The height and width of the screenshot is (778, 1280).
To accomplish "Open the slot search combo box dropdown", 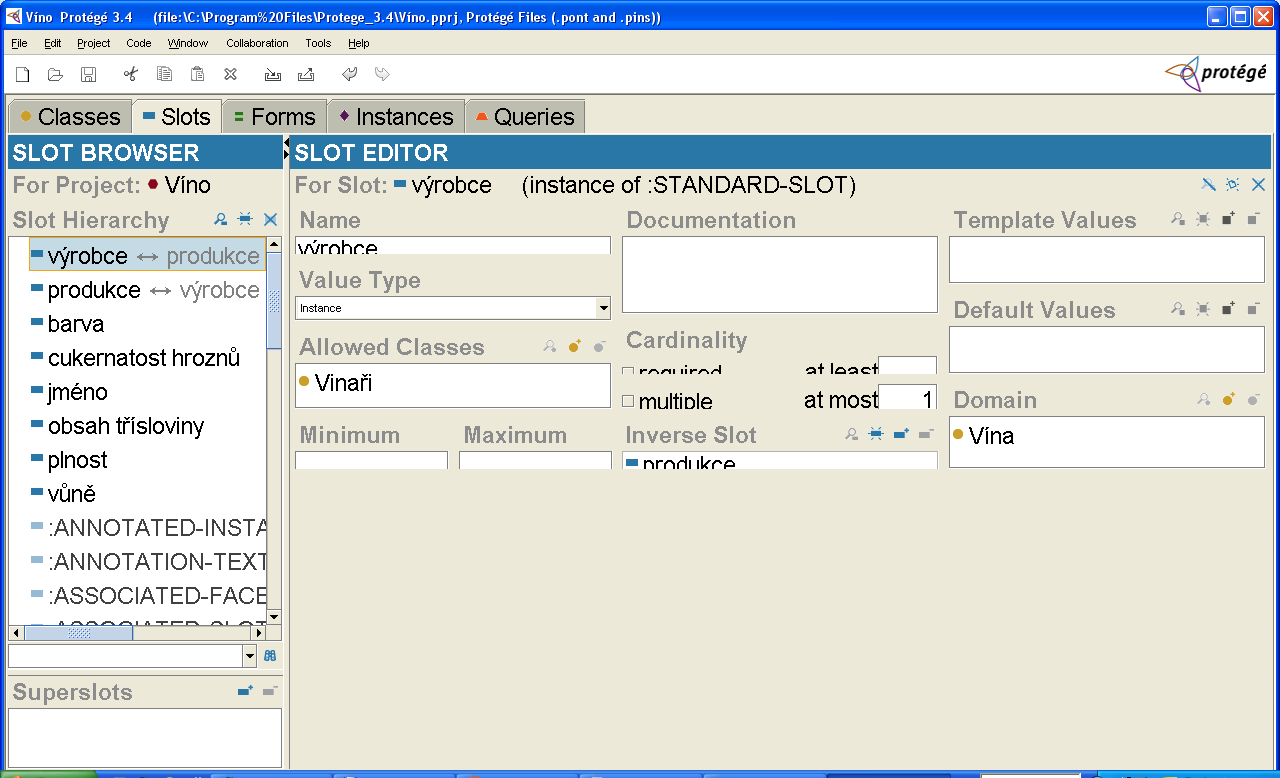I will point(250,656).
